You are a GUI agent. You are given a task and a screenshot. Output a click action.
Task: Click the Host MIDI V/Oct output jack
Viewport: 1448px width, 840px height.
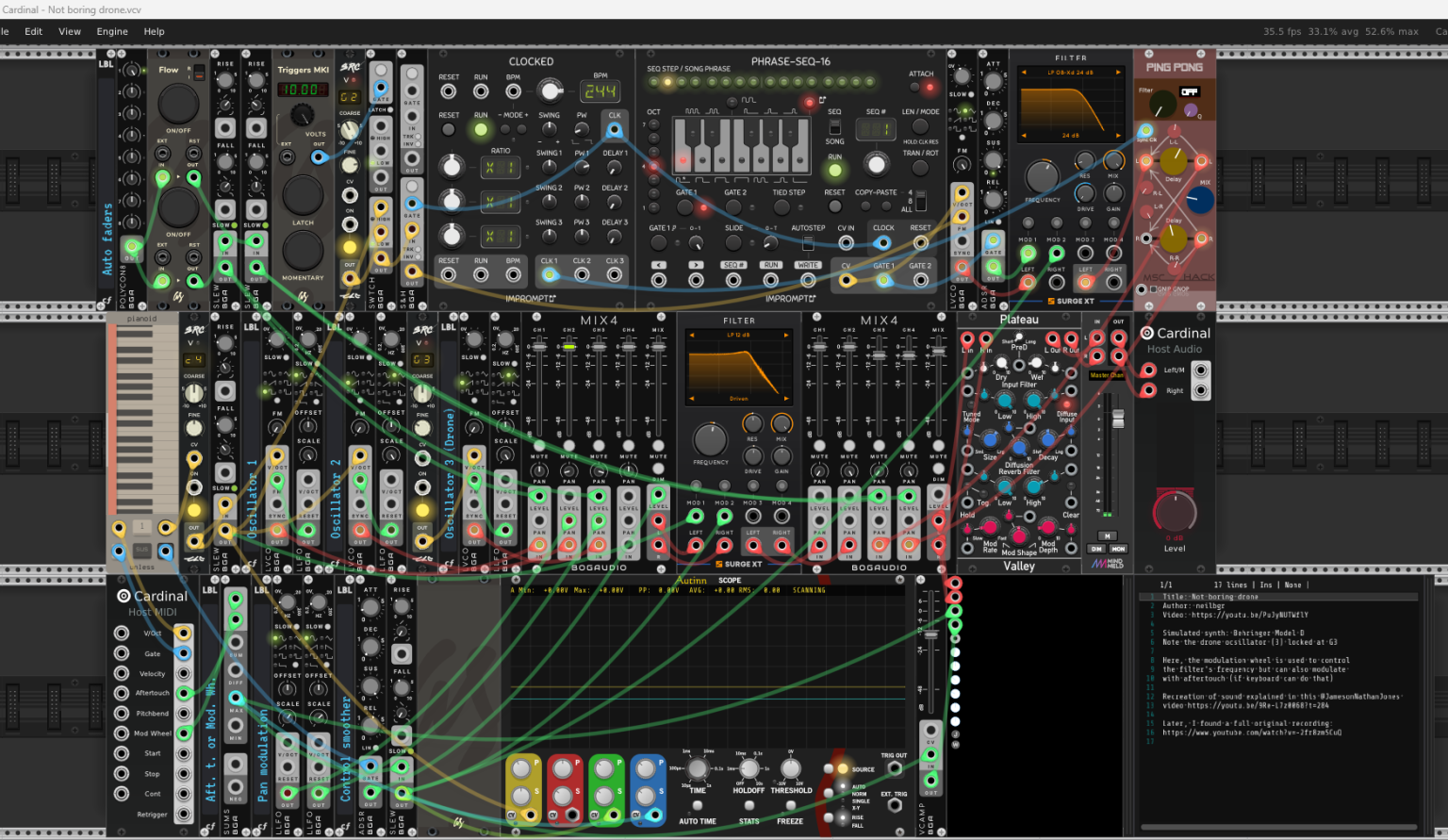pos(183,634)
